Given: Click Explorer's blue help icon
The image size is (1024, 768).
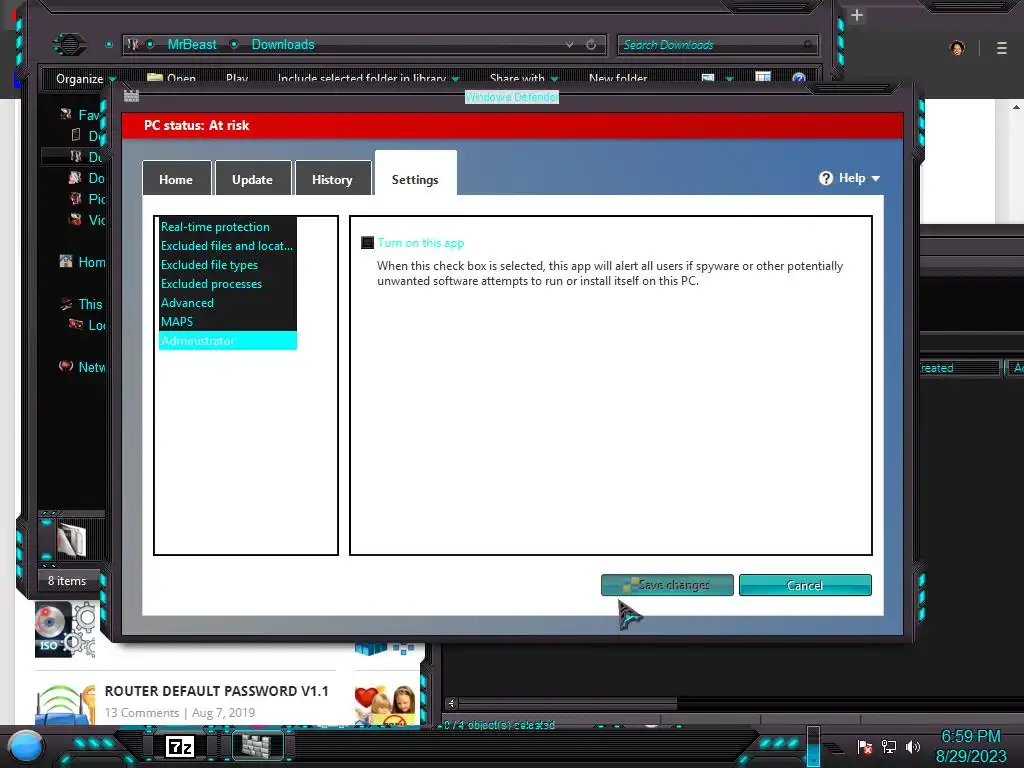Looking at the screenshot, I should pyautogui.click(x=798, y=78).
